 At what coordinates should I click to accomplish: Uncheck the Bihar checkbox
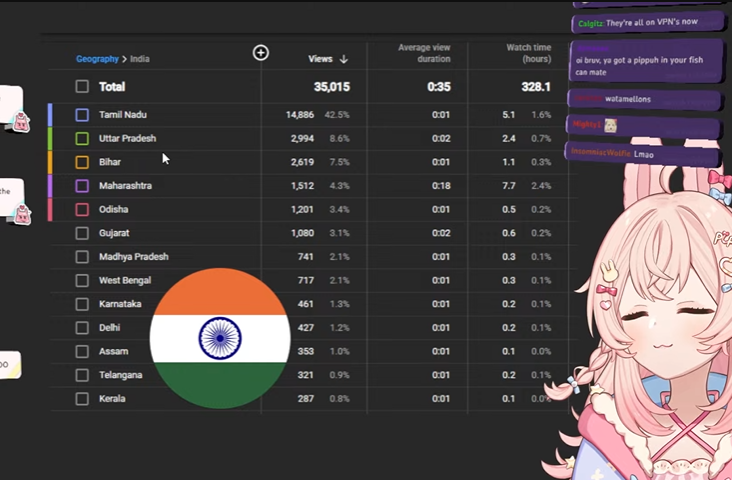click(x=82, y=162)
